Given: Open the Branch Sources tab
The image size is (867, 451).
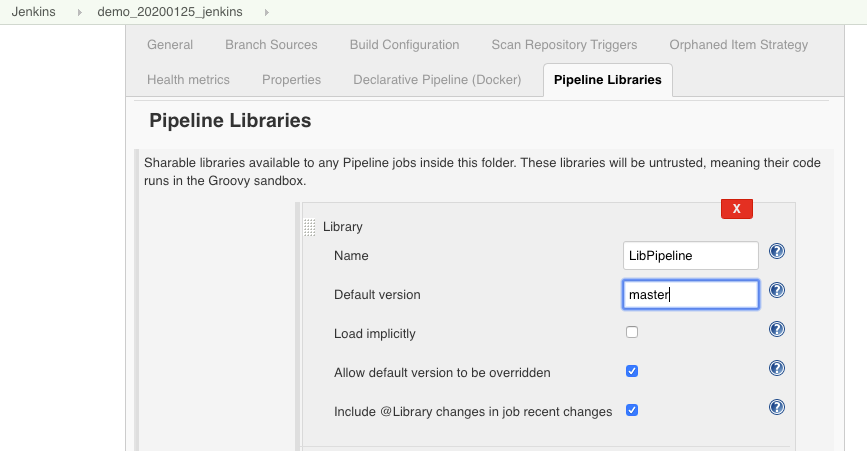Looking at the screenshot, I should click(271, 45).
